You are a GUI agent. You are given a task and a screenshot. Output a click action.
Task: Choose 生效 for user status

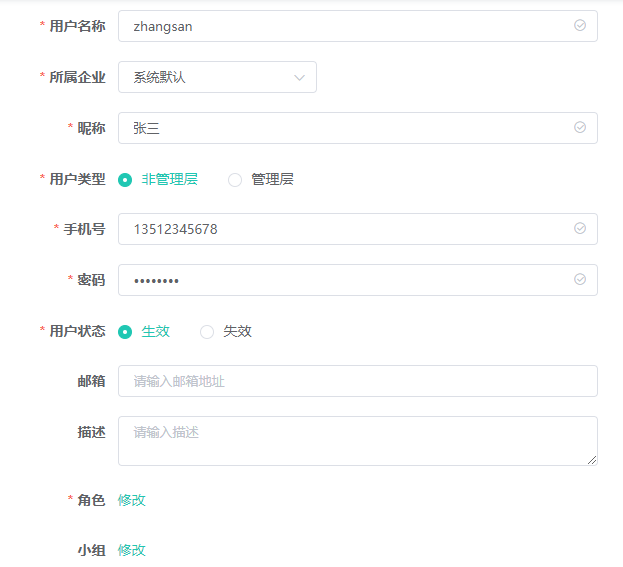(x=125, y=332)
